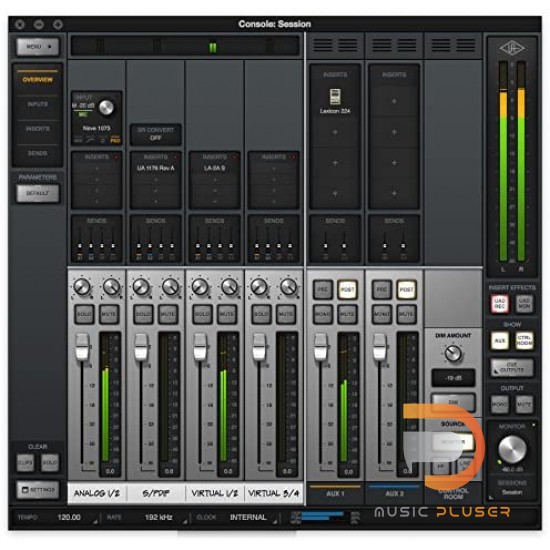Screen dimensions: 550x550
Task: Click ANALOG 1/2 left pan knob
Action: [x=82, y=287]
